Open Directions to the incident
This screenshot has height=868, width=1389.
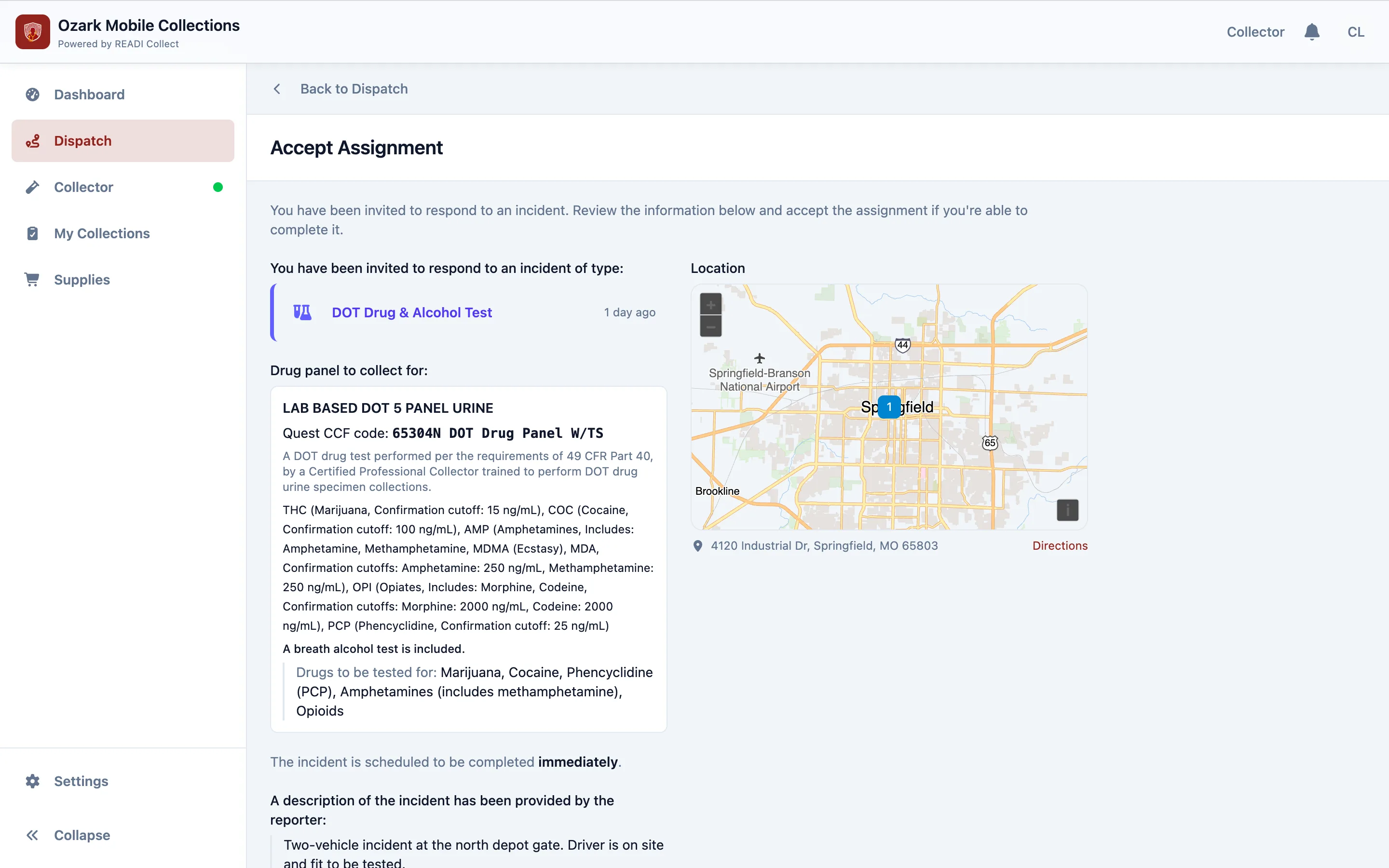[1060, 546]
